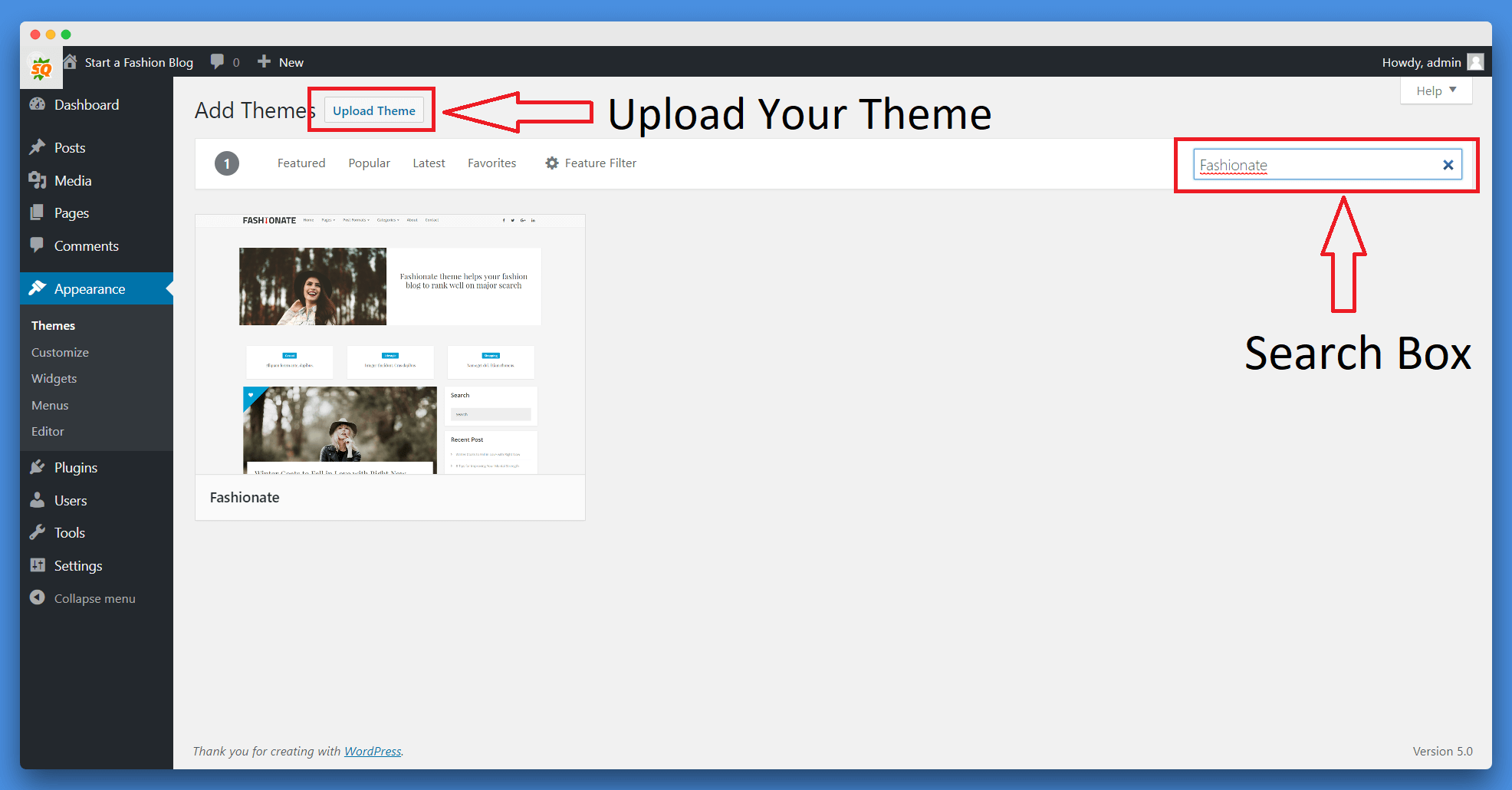Click the comments bubble in admin bar
The height and width of the screenshot is (790, 1512).
click(x=218, y=62)
